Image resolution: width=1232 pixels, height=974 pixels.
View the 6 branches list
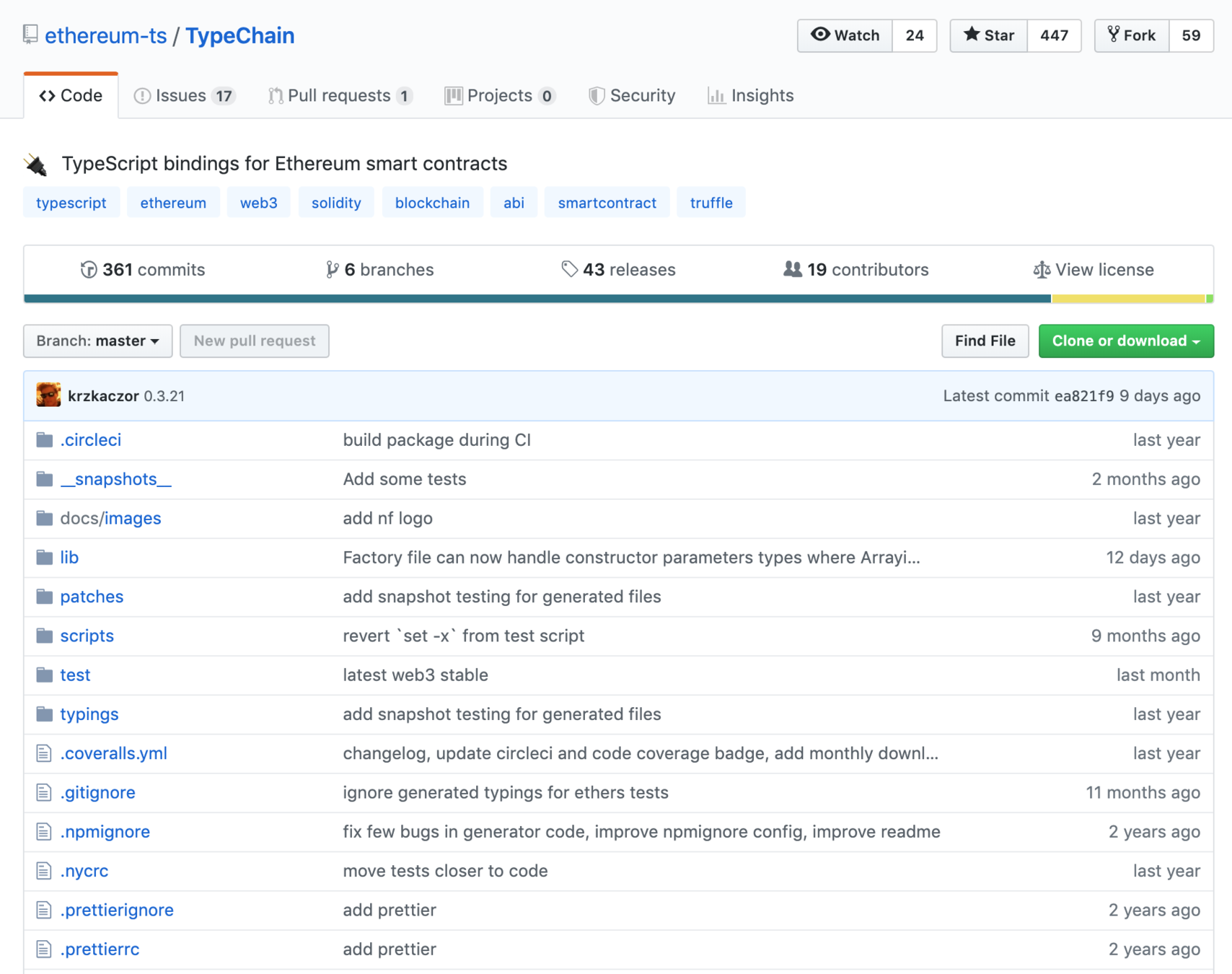[379, 270]
